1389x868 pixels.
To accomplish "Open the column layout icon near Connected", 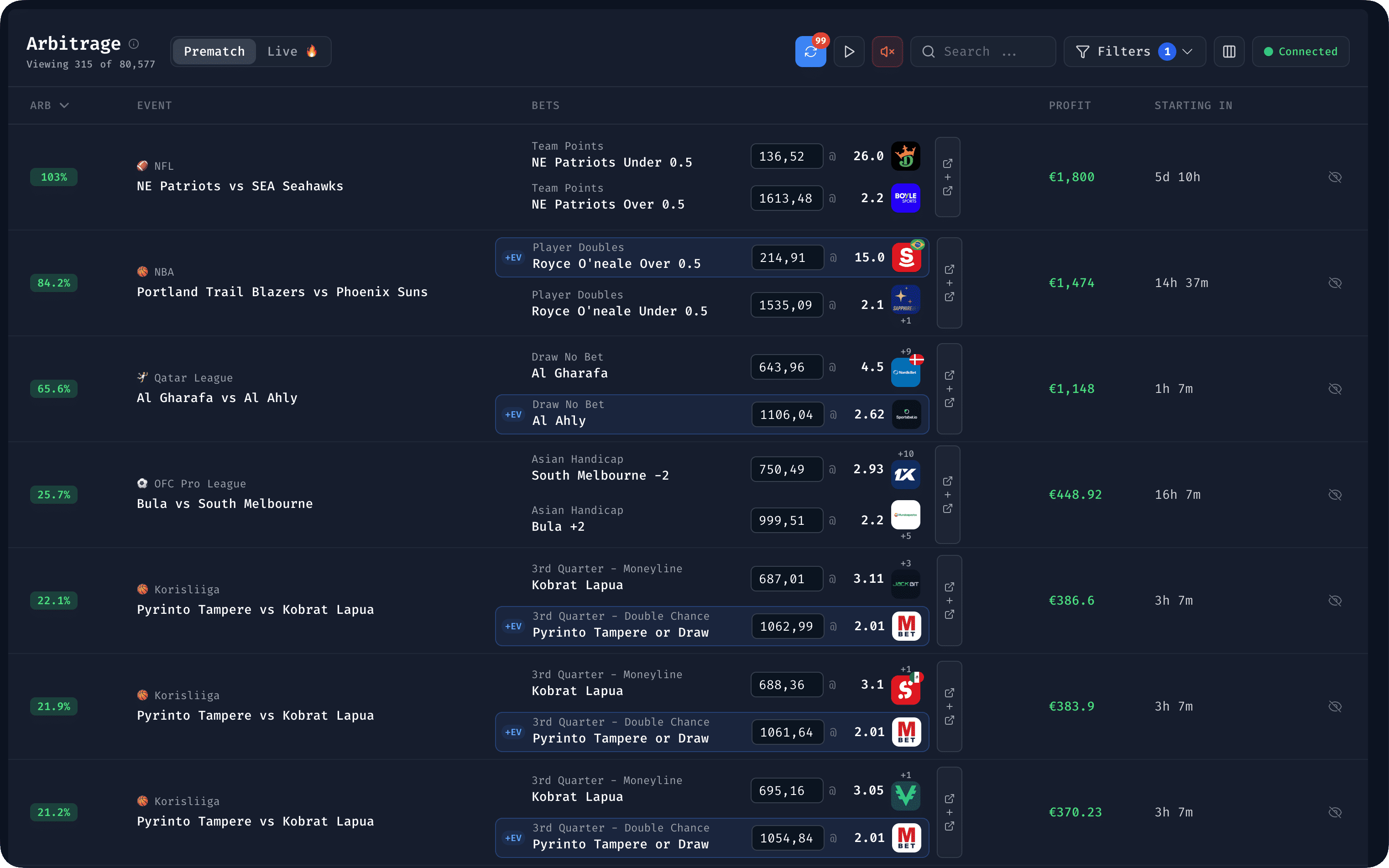I will coord(1229,51).
